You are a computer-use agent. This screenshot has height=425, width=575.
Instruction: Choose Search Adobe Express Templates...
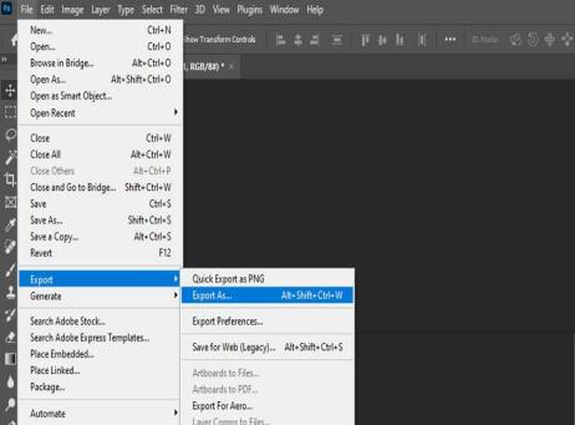tap(100, 337)
